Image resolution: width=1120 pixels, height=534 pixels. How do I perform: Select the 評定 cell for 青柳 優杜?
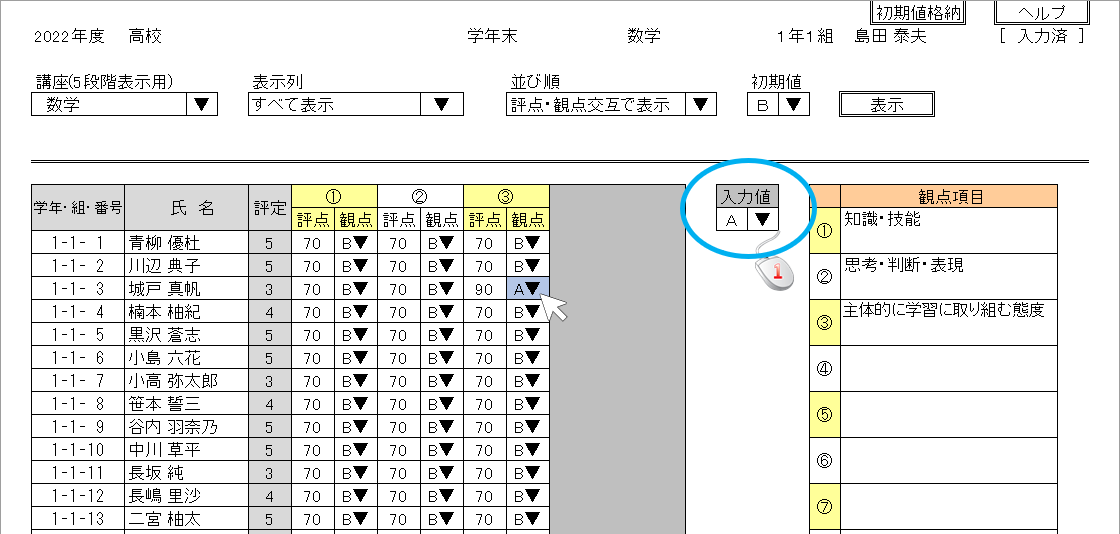(x=270, y=243)
